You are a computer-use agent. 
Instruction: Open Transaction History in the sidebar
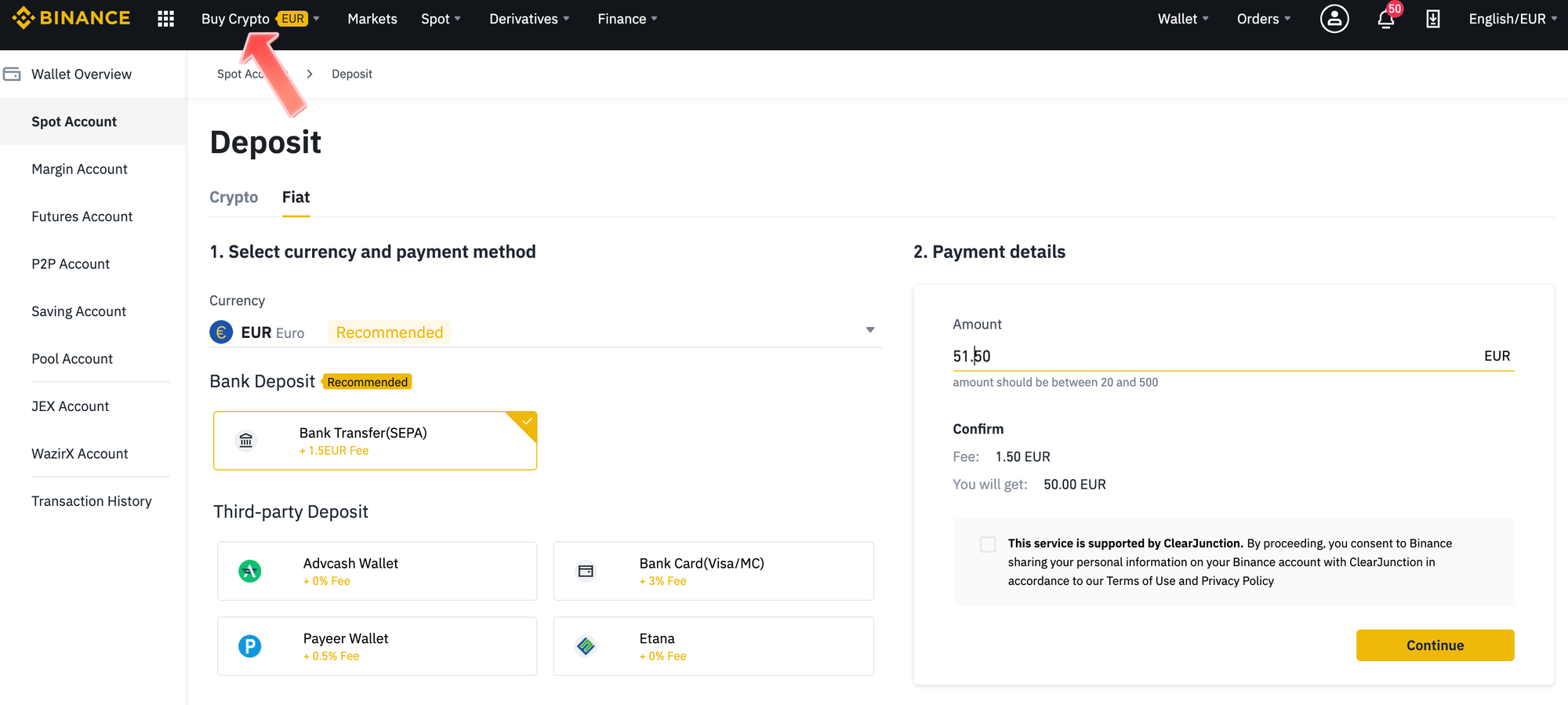point(92,501)
